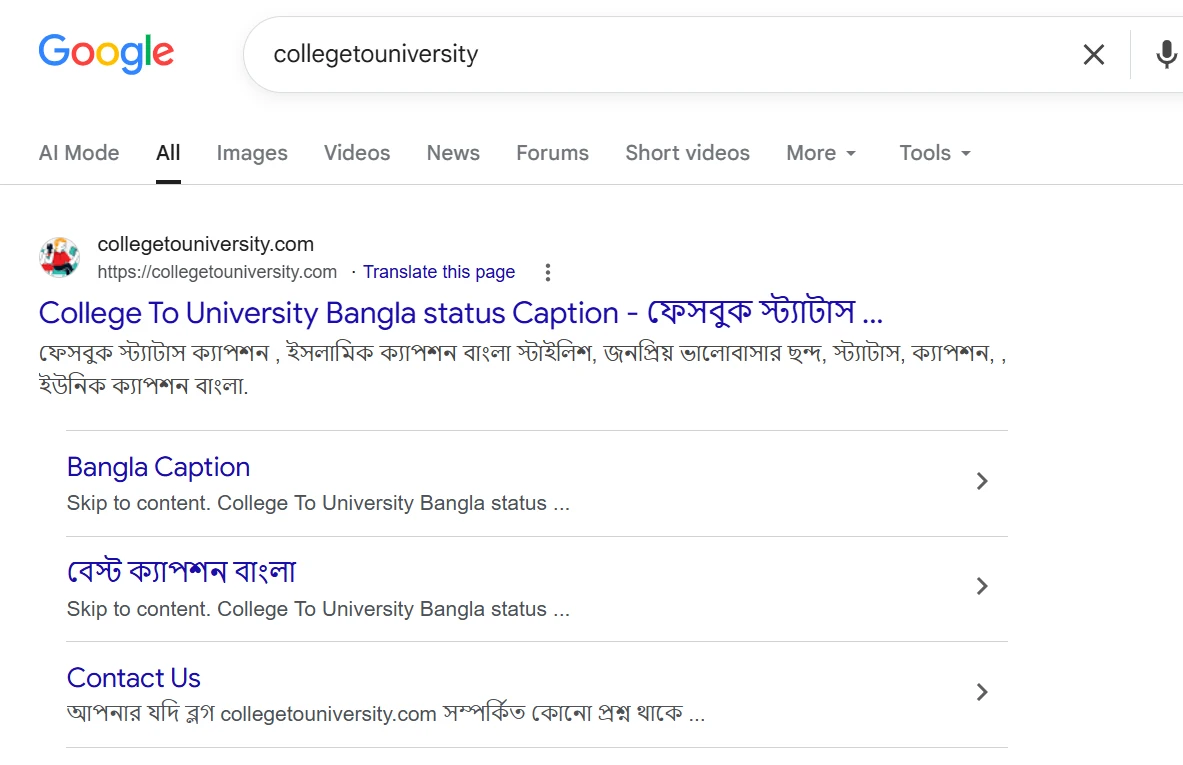Viewport: 1183px width, 765px height.
Task: Switch to the AI Mode tab
Action: (x=79, y=153)
